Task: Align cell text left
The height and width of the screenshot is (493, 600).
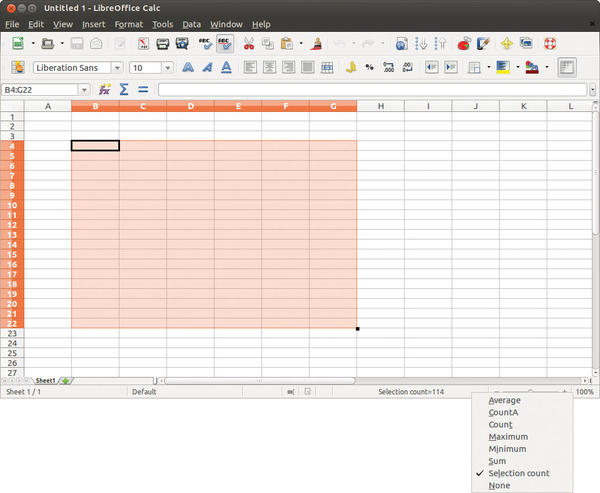Action: tap(250, 67)
